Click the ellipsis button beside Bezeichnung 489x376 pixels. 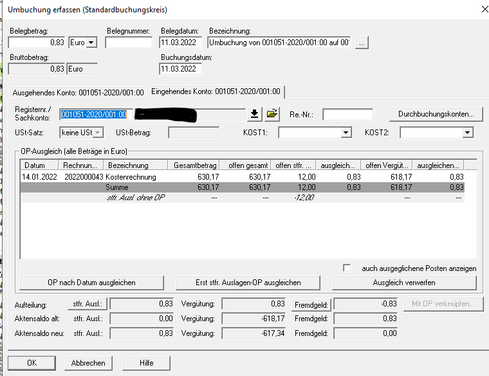click(362, 43)
